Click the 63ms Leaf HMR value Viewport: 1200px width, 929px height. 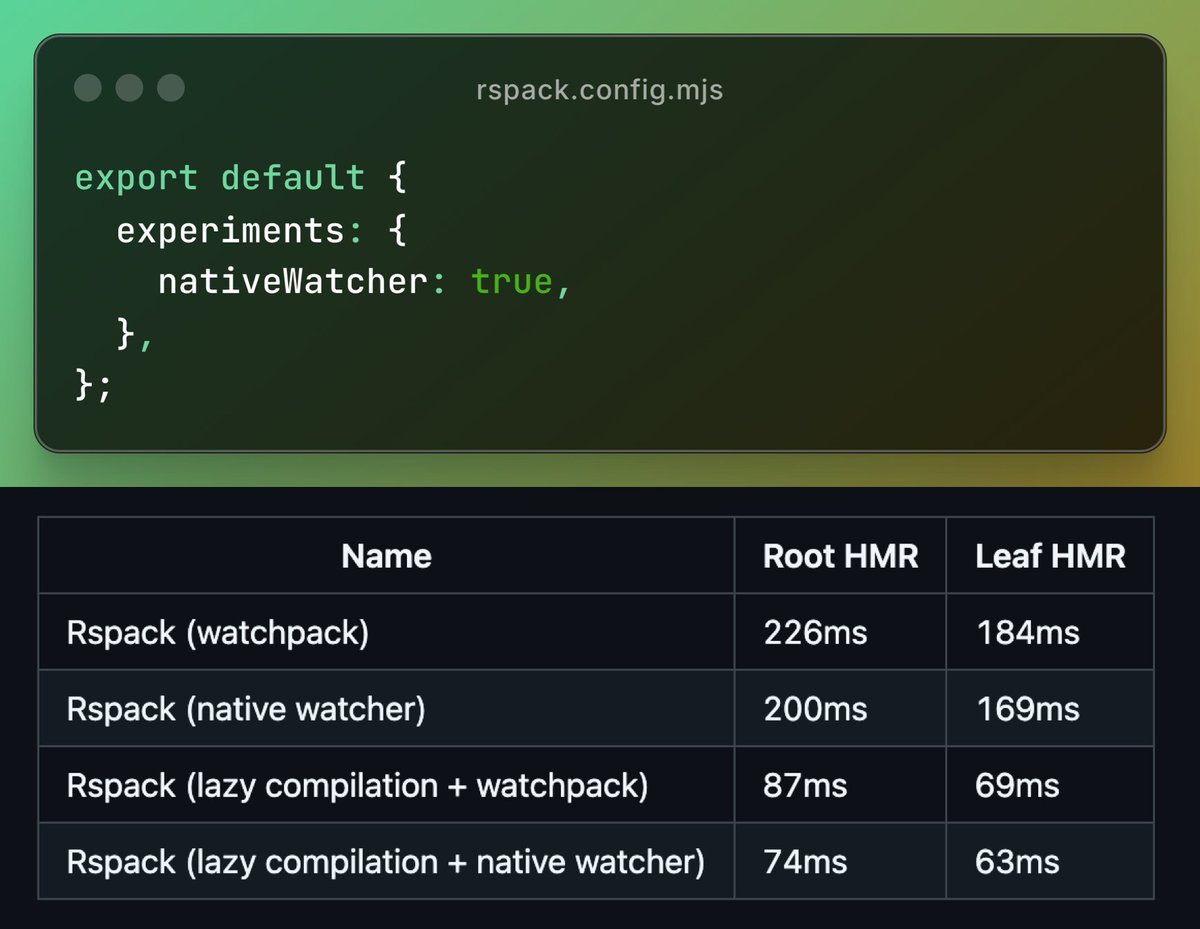(x=1017, y=862)
